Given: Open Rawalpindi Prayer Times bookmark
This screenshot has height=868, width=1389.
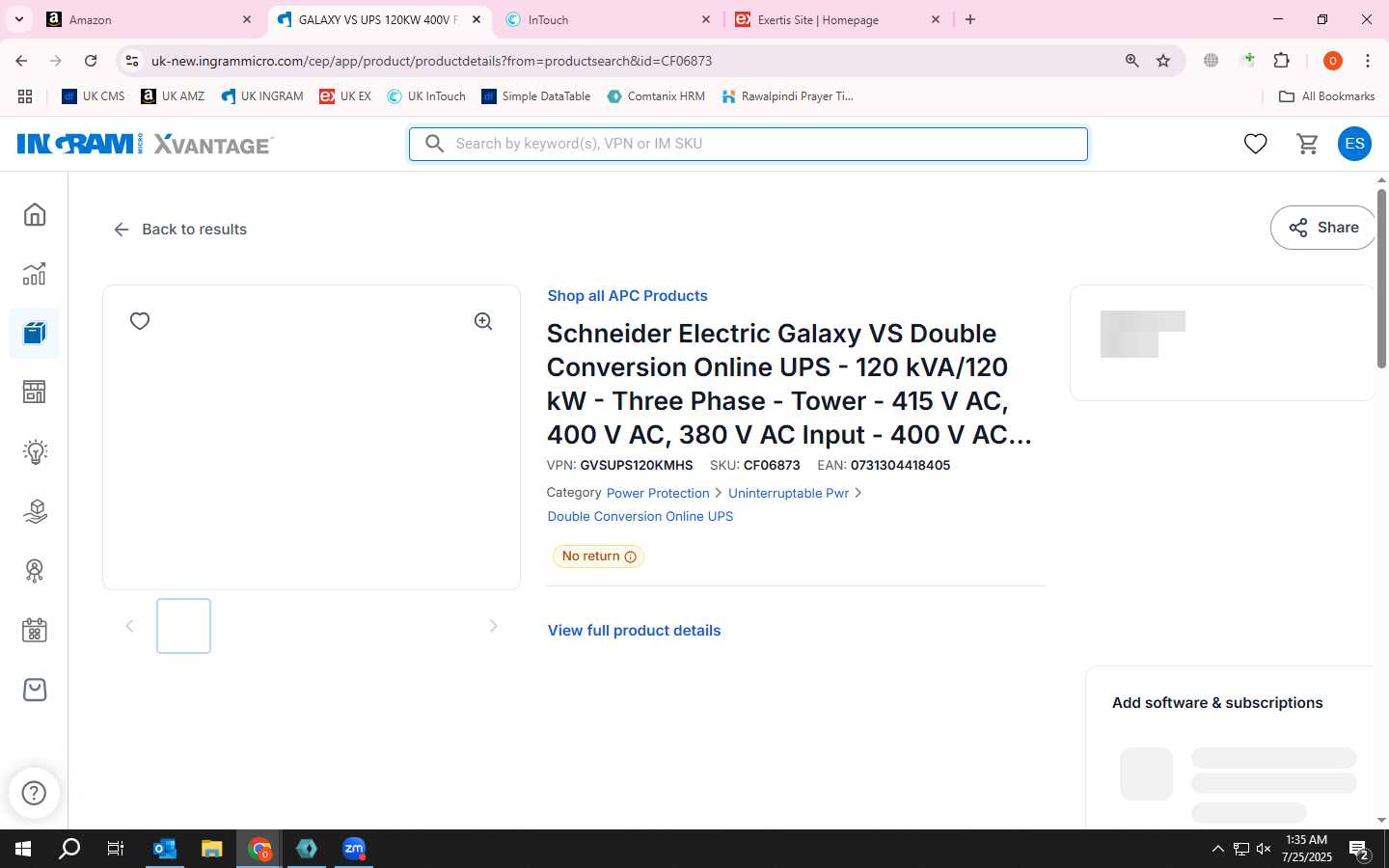Looking at the screenshot, I should click(x=787, y=96).
